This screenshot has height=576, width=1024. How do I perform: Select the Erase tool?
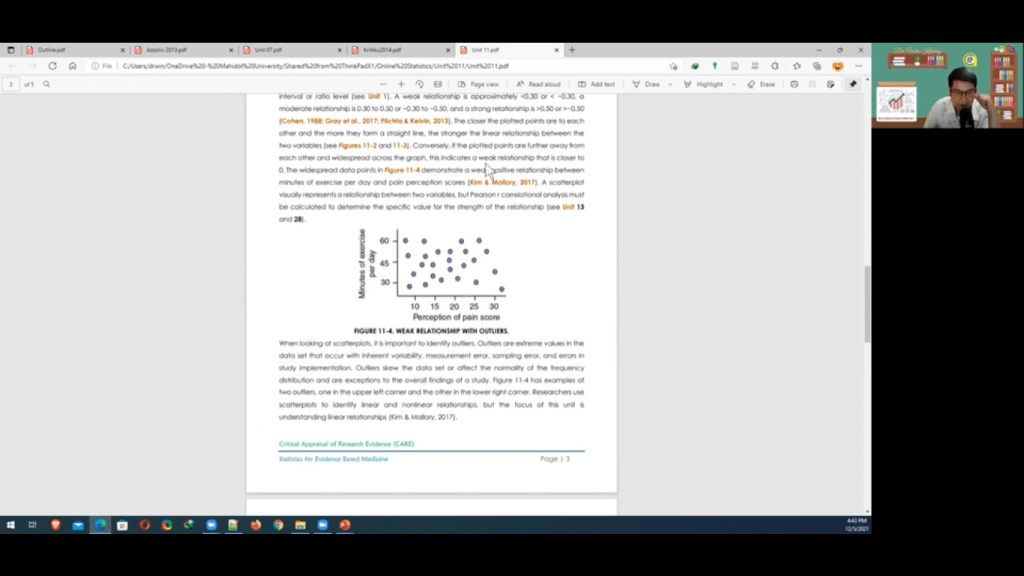click(x=761, y=84)
